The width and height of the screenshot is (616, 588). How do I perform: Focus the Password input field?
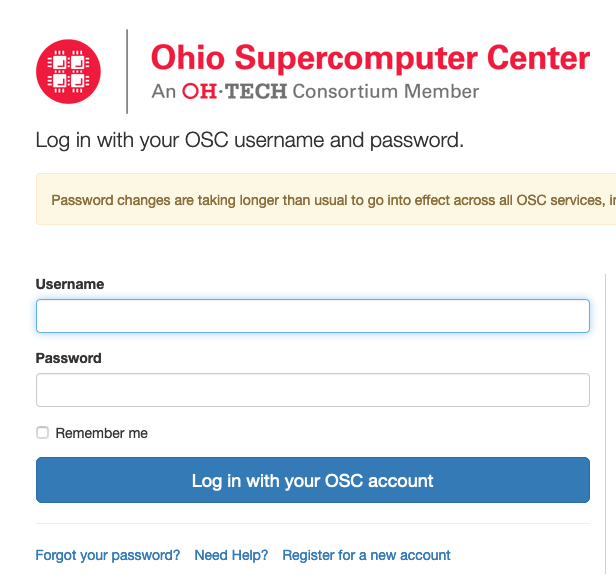(x=313, y=390)
